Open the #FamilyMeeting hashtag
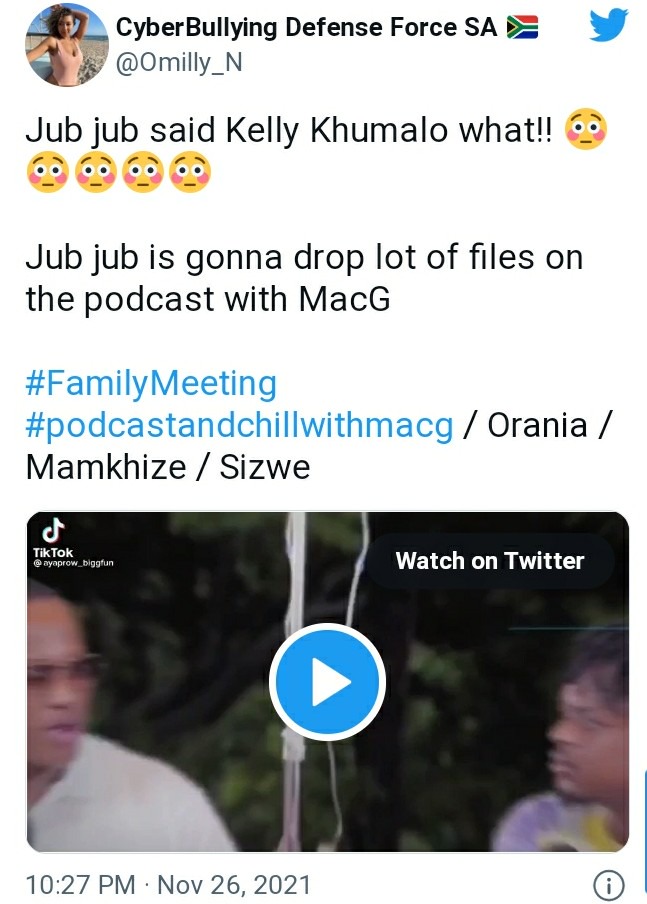The height and width of the screenshot is (904, 647). (151, 383)
